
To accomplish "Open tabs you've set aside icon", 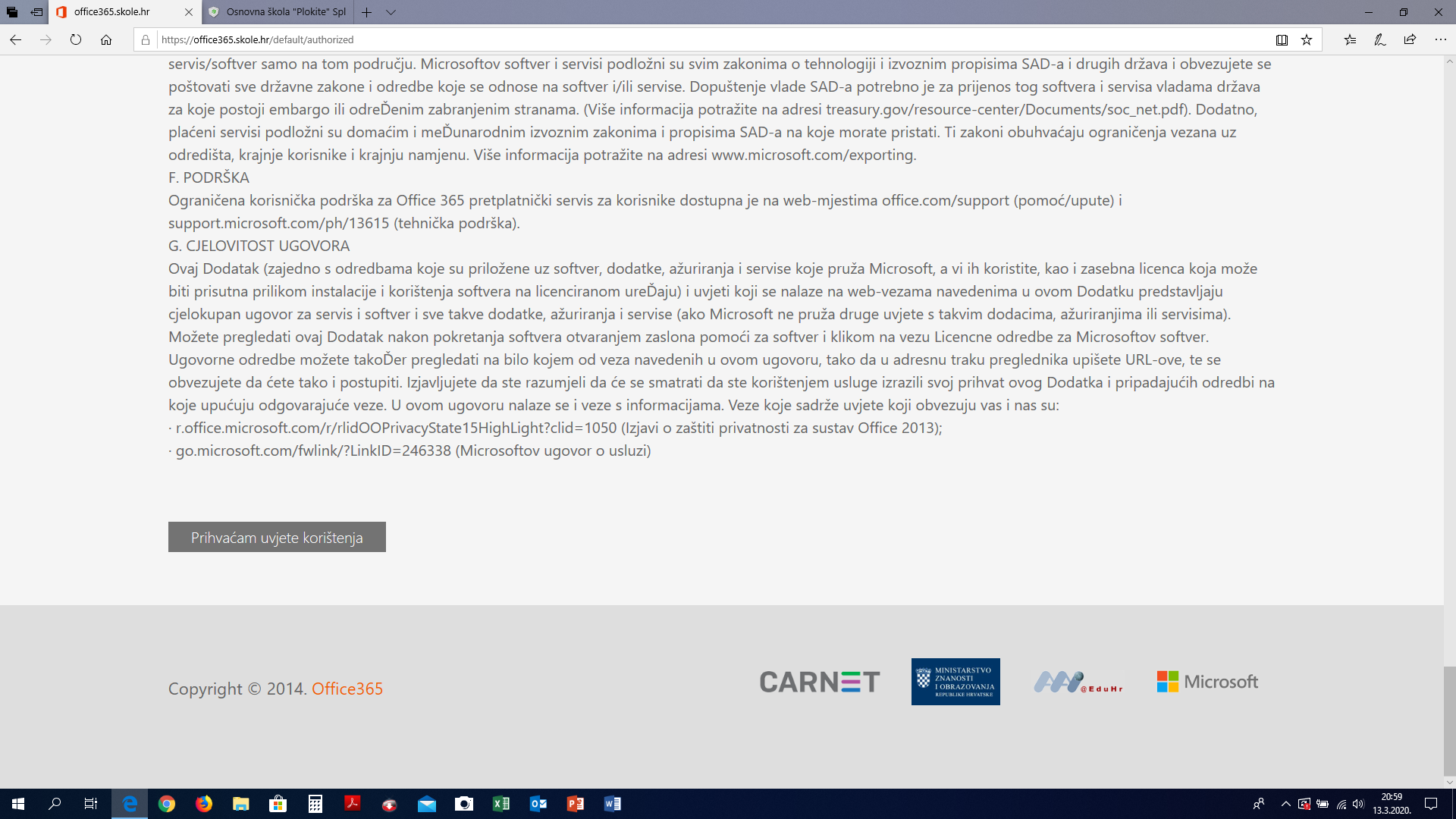I will click(12, 12).
